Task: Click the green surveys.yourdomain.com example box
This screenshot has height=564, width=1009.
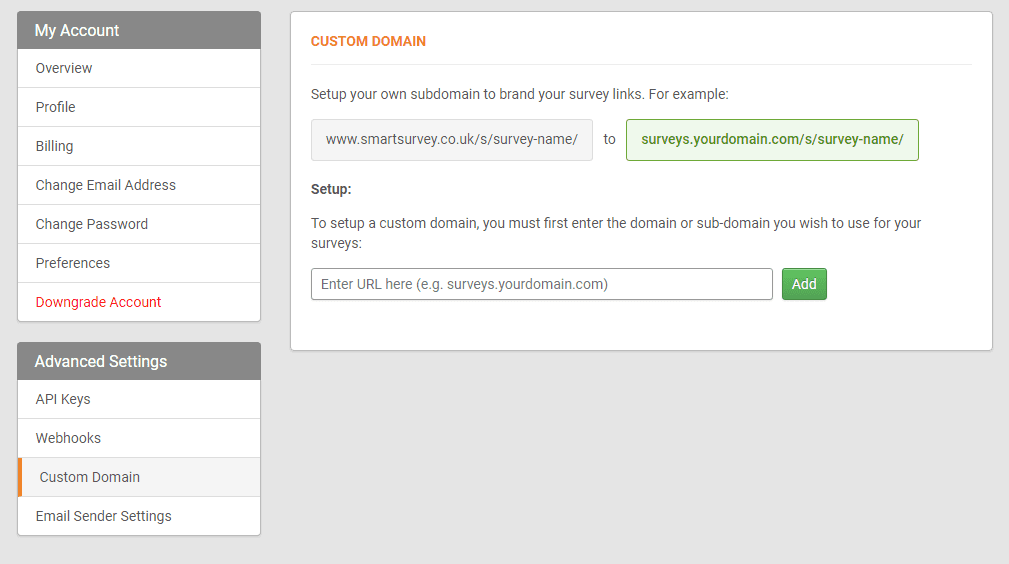Action: pyautogui.click(x=772, y=140)
